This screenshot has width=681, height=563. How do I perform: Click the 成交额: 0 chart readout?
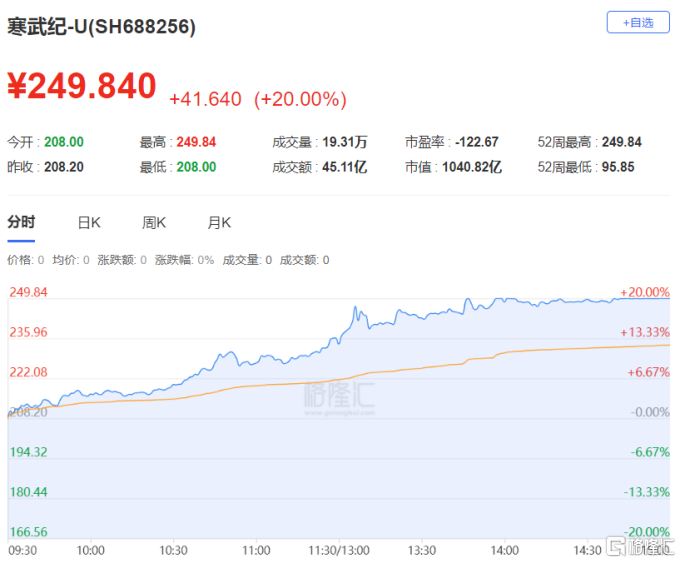point(304,260)
